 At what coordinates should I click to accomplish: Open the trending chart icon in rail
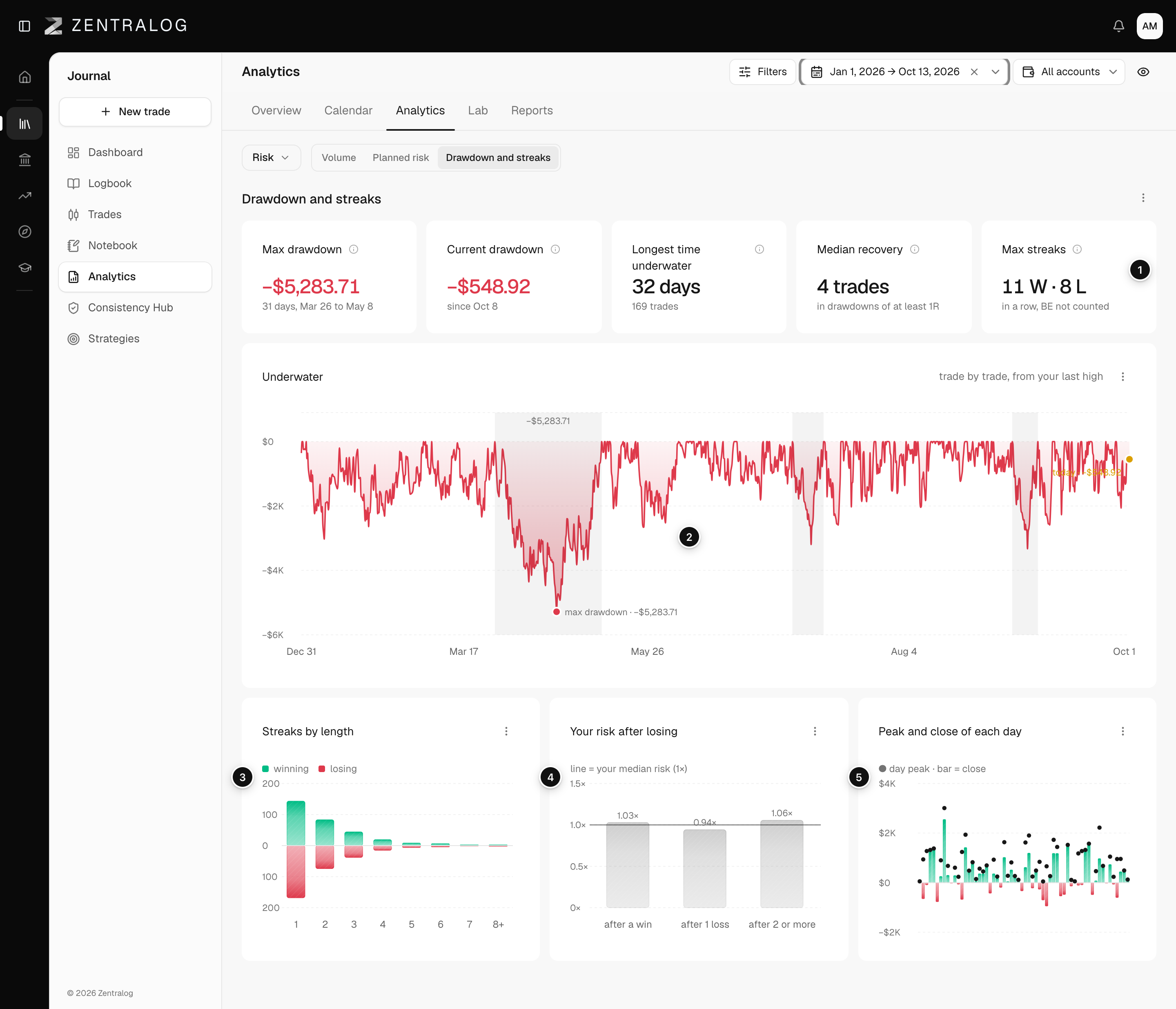coord(25,195)
